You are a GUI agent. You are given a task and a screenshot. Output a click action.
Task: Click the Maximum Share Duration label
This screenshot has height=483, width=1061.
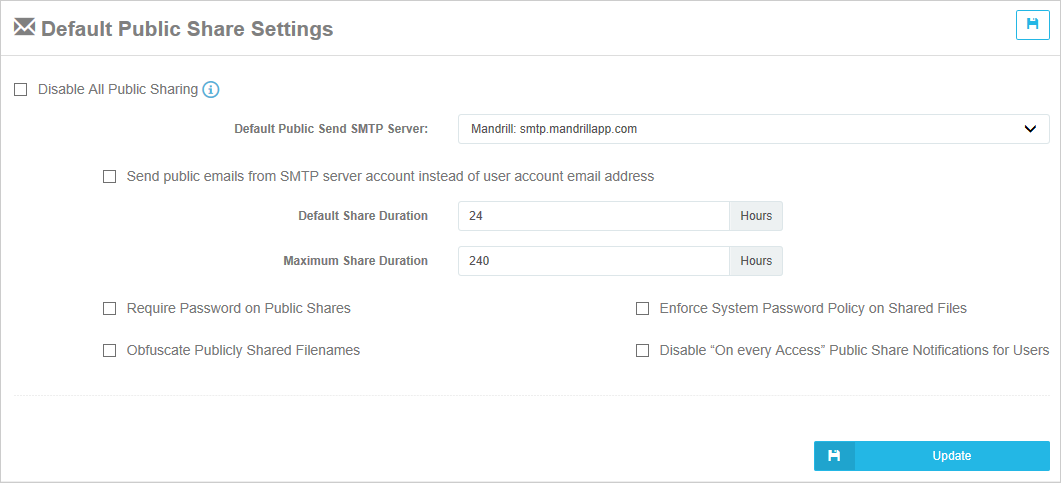click(x=355, y=260)
